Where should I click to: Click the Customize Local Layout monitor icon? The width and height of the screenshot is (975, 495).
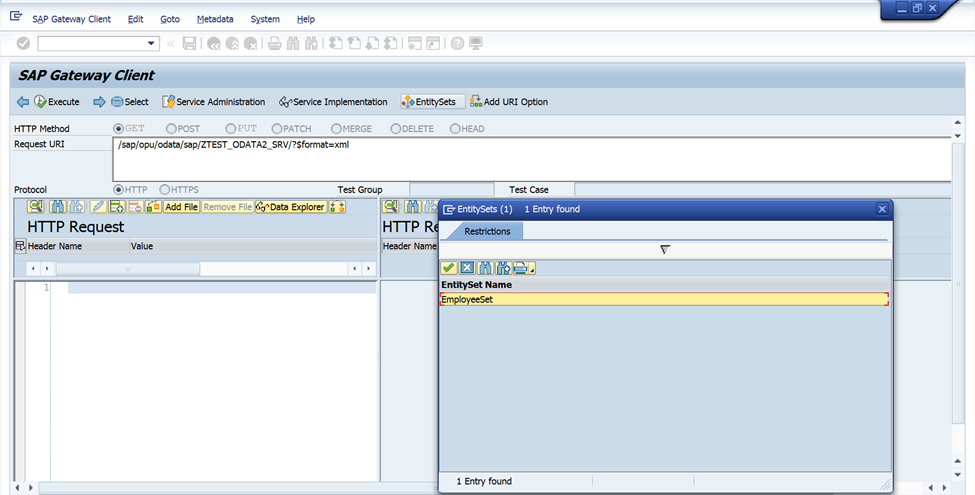[476, 44]
